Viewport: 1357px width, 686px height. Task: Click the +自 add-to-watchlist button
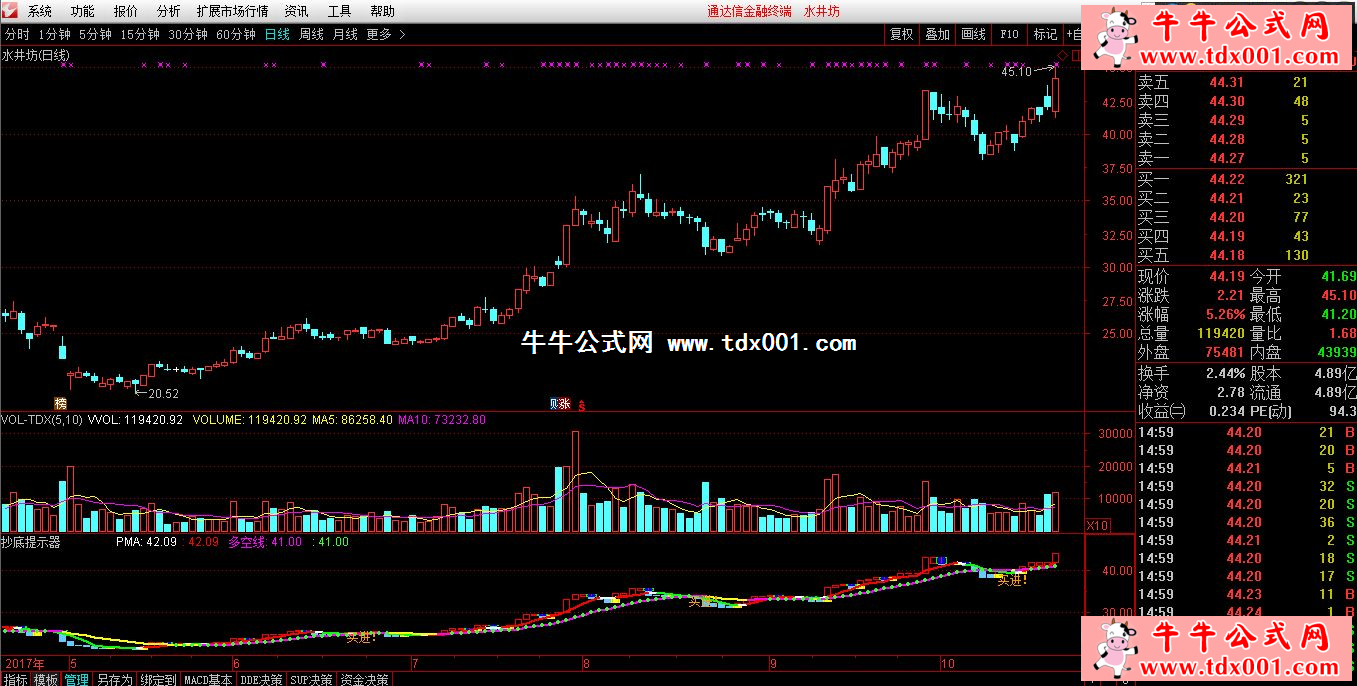tap(1074, 34)
